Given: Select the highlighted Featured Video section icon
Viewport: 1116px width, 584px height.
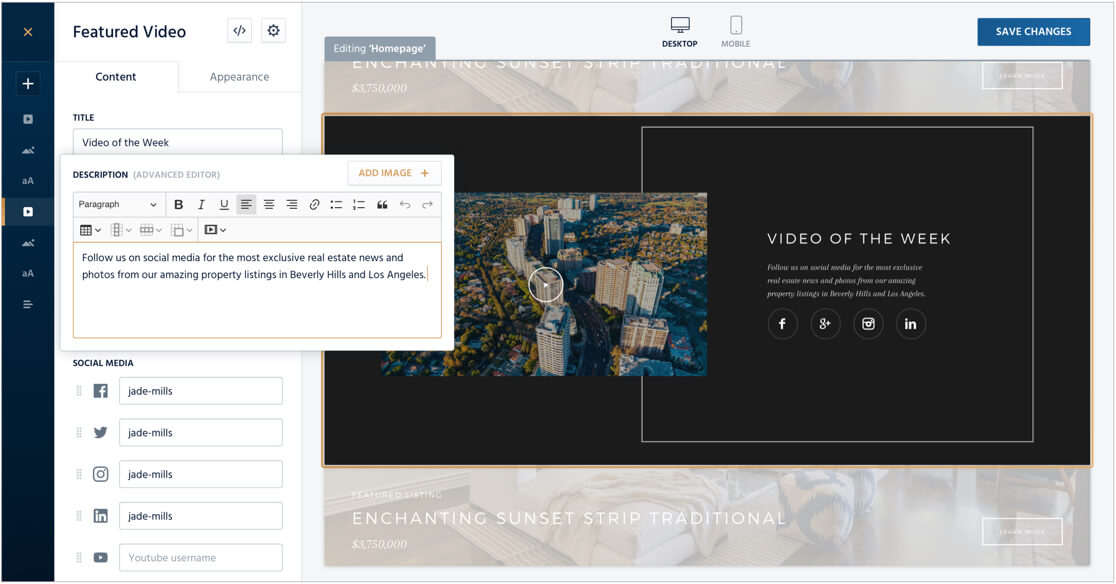Looking at the screenshot, I should click(28, 211).
